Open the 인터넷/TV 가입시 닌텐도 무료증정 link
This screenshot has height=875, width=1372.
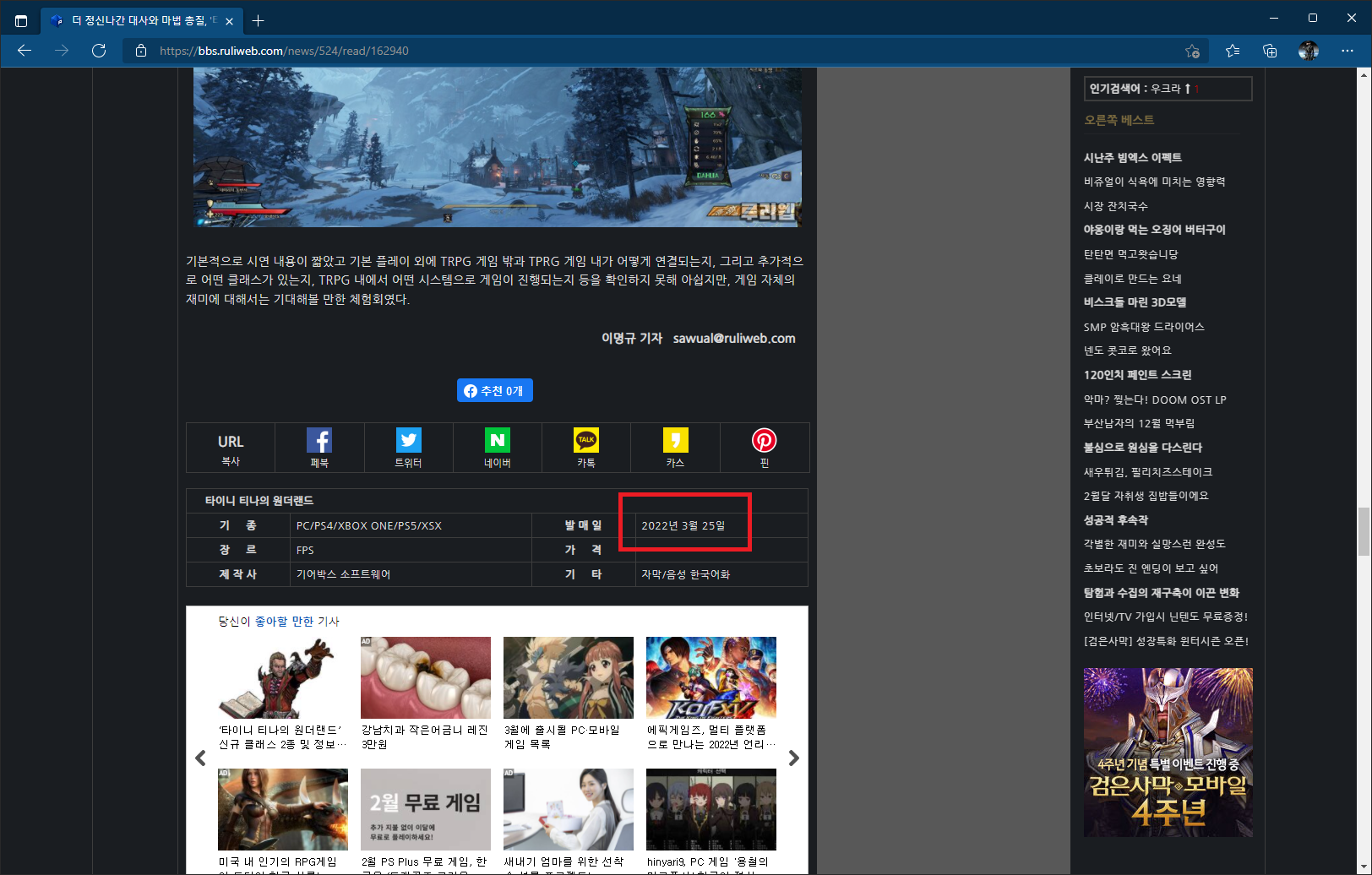point(1166,617)
